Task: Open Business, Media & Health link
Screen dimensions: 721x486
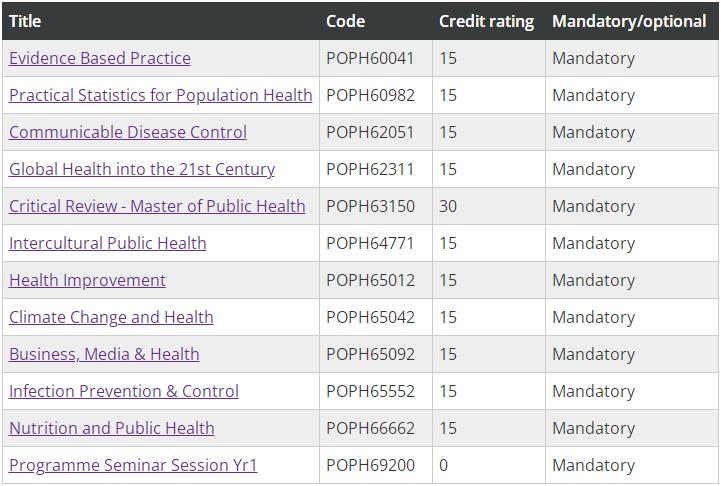Action: pyautogui.click(x=104, y=354)
